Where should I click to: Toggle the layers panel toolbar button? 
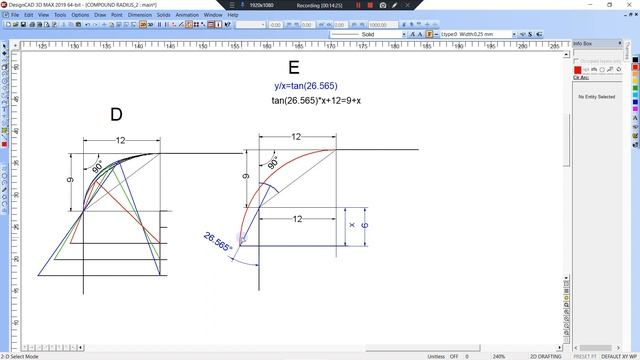(x=211, y=24)
